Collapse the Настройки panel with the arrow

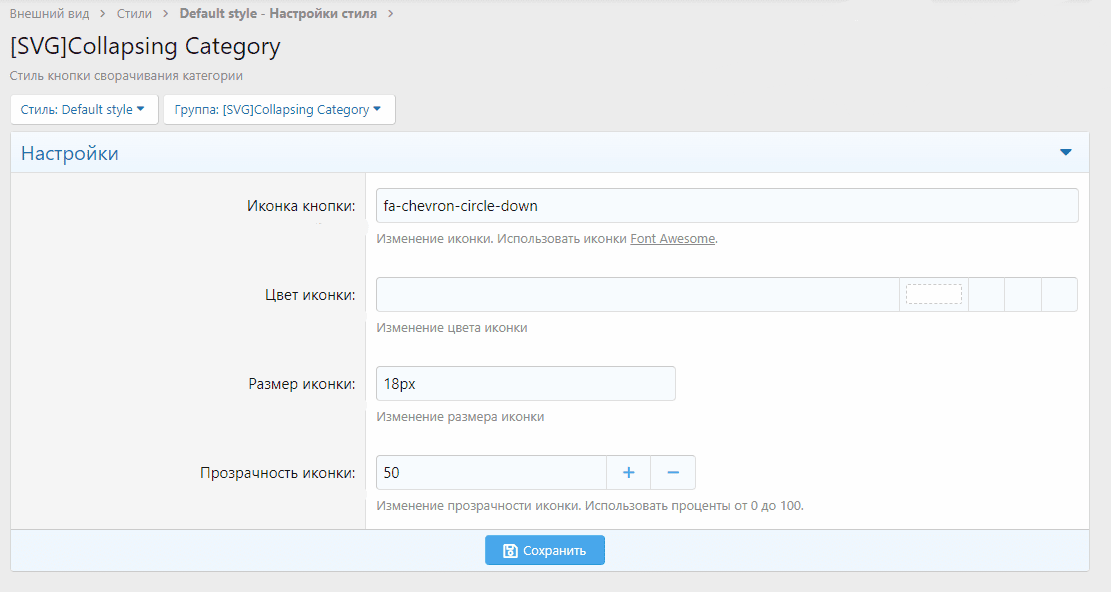click(1065, 153)
